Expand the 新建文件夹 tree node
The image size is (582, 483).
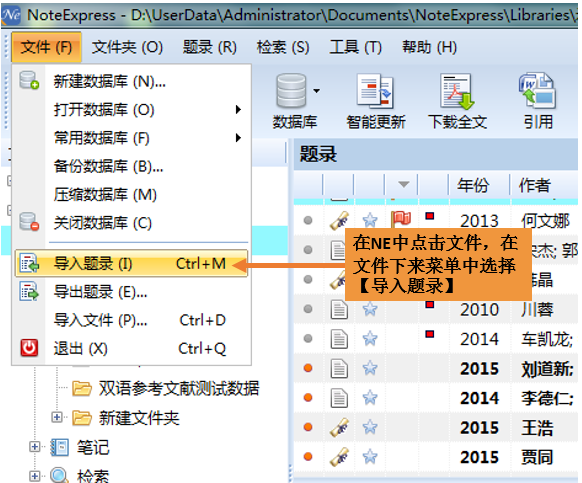coord(57,417)
